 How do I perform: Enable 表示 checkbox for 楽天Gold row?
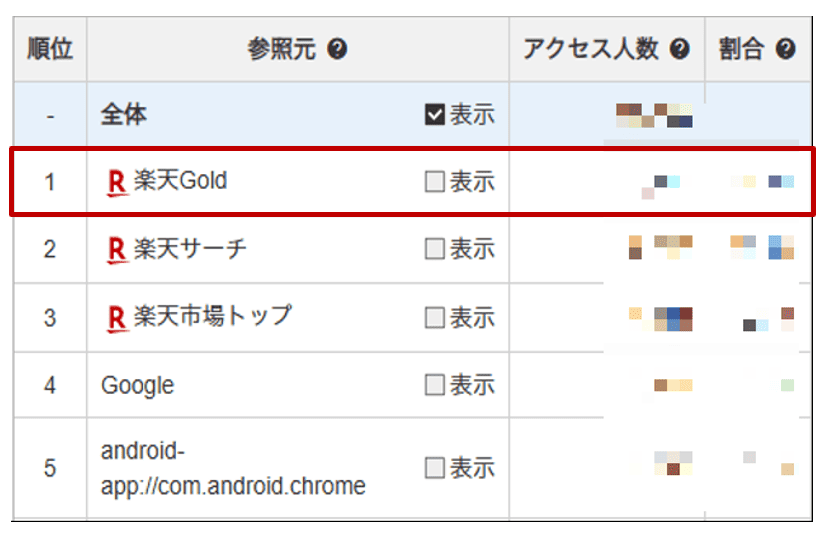tap(434, 182)
